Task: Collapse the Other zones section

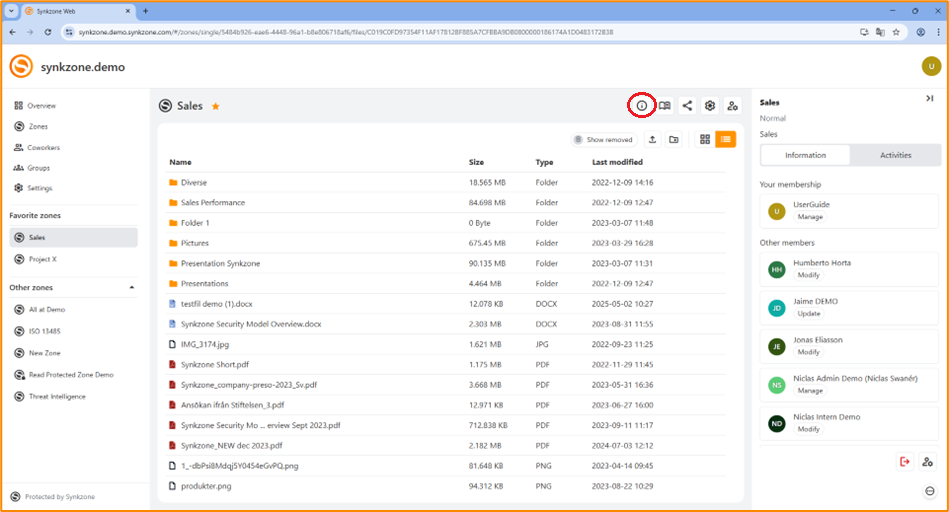Action: (132, 288)
